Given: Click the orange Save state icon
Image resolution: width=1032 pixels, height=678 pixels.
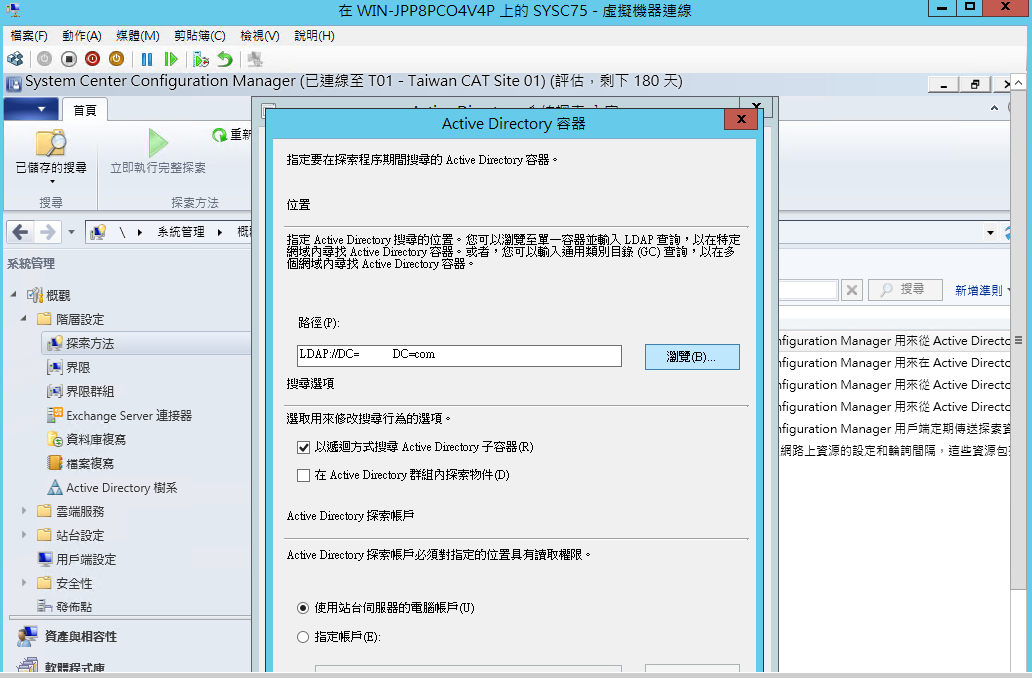Looking at the screenshot, I should [116, 59].
